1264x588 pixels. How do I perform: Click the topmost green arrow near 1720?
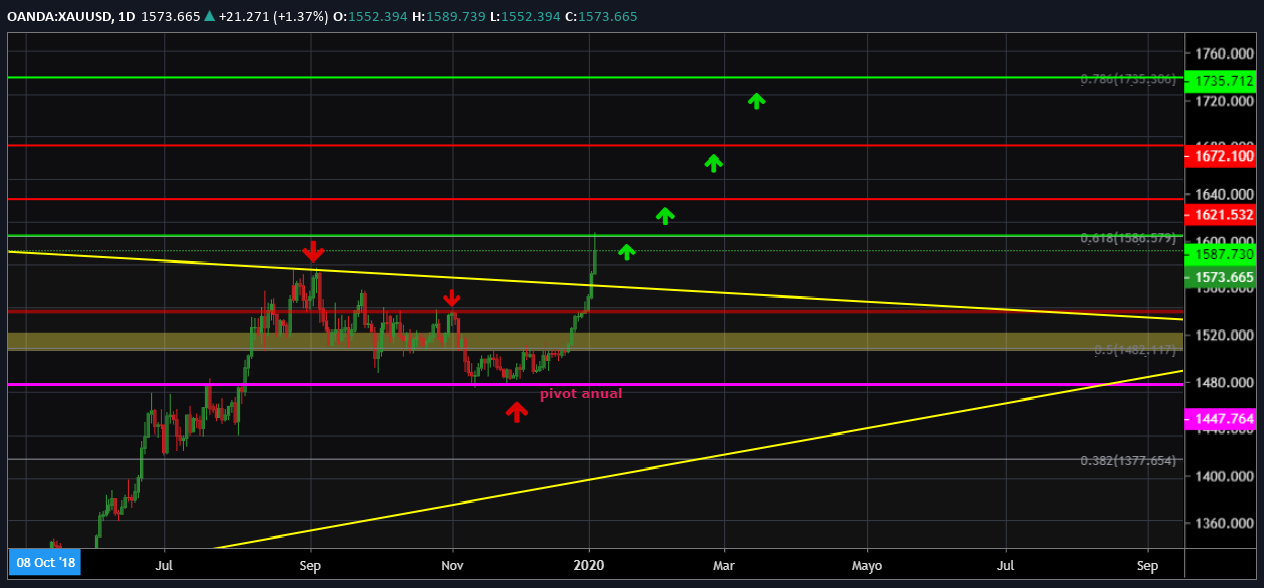click(x=757, y=99)
